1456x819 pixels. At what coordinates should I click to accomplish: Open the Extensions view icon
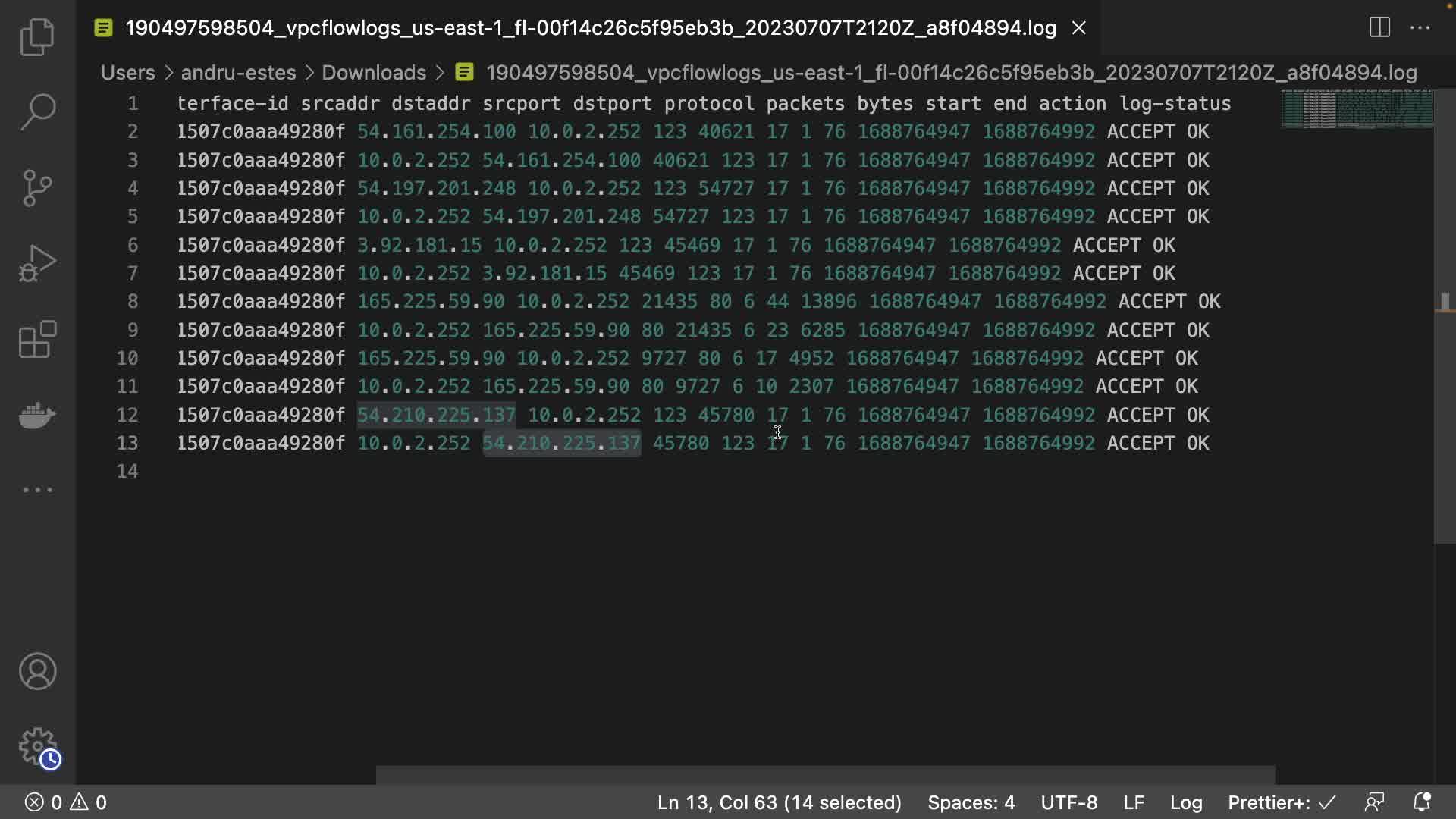tap(37, 339)
